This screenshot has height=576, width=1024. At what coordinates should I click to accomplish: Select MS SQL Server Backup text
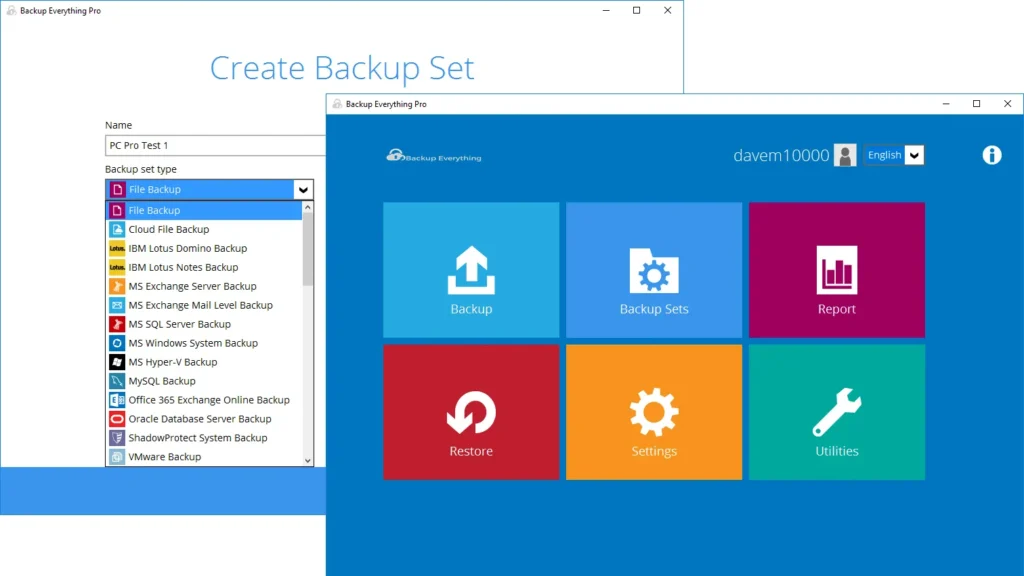pyautogui.click(x=180, y=324)
